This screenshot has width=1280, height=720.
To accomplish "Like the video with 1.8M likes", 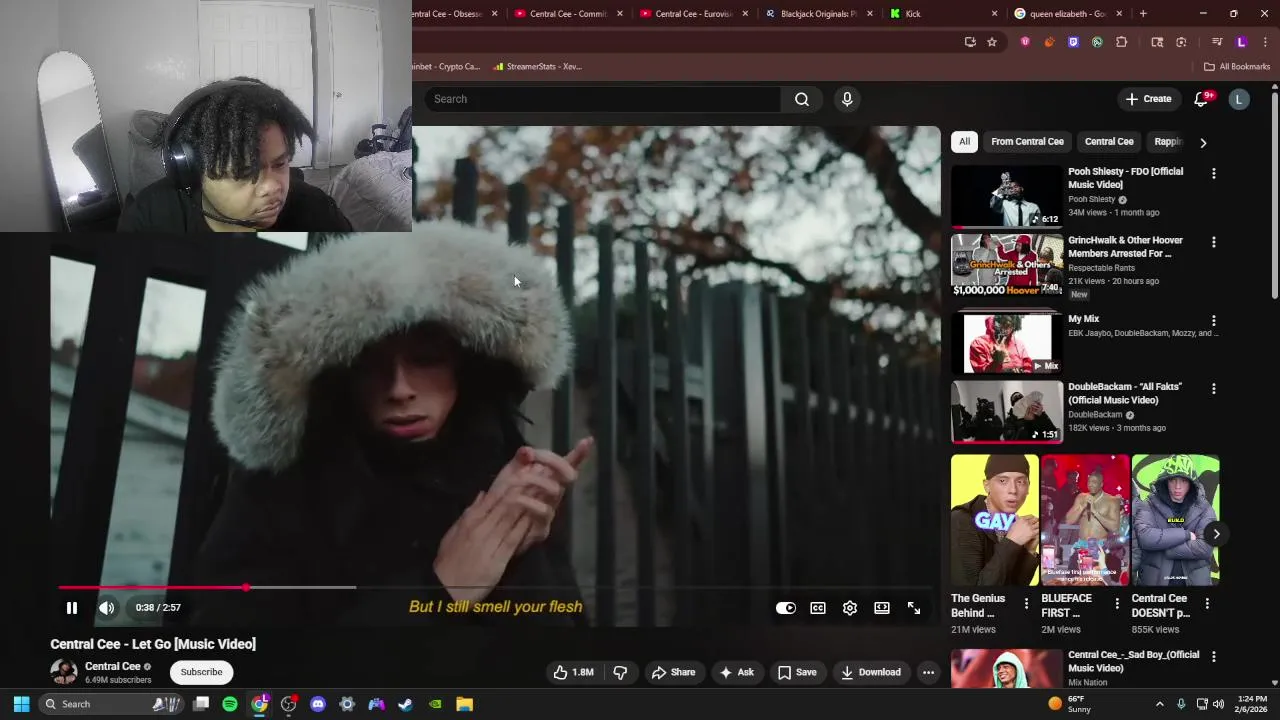I will tap(573, 672).
